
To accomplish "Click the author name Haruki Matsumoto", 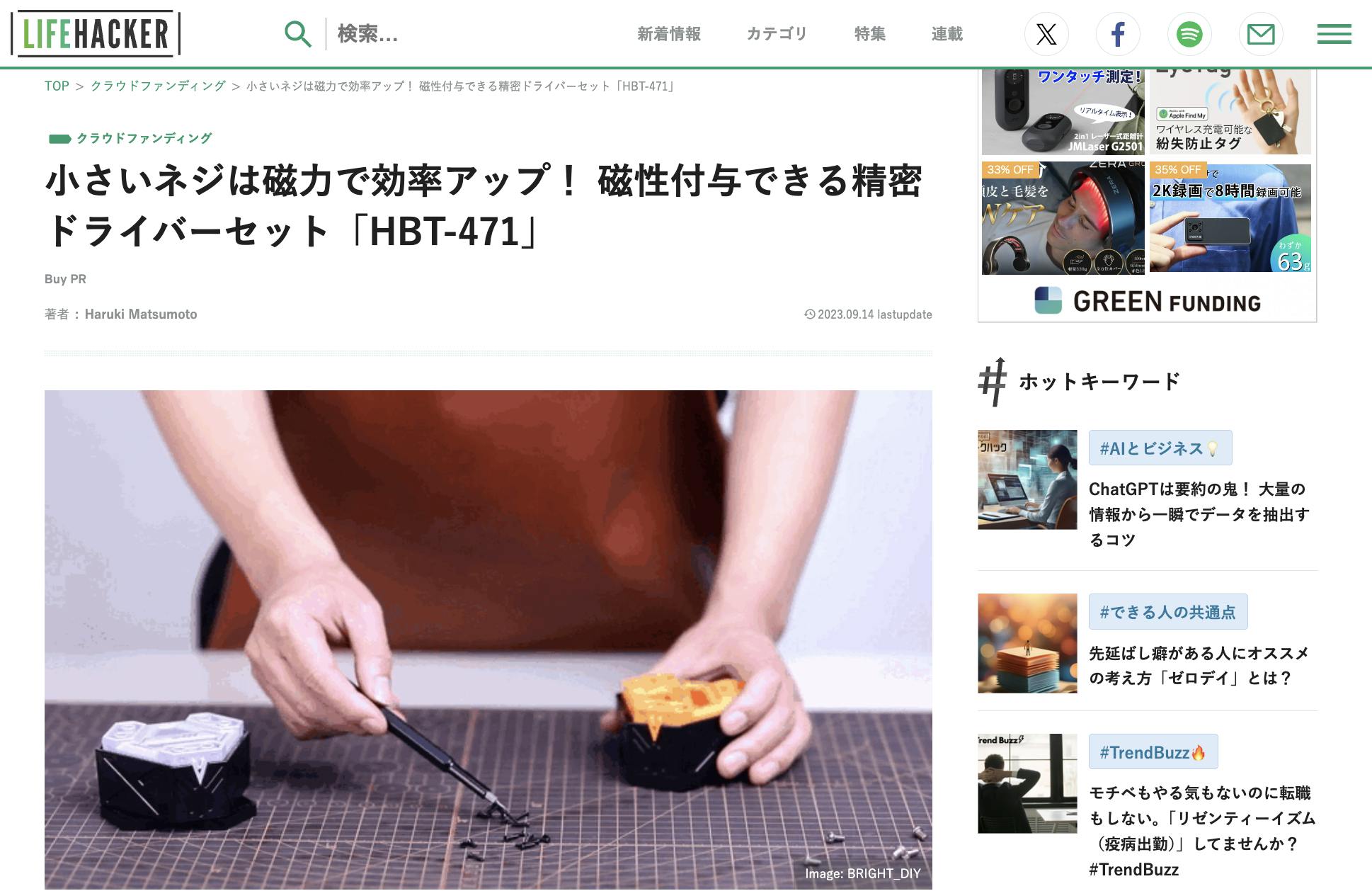I will point(141,314).
